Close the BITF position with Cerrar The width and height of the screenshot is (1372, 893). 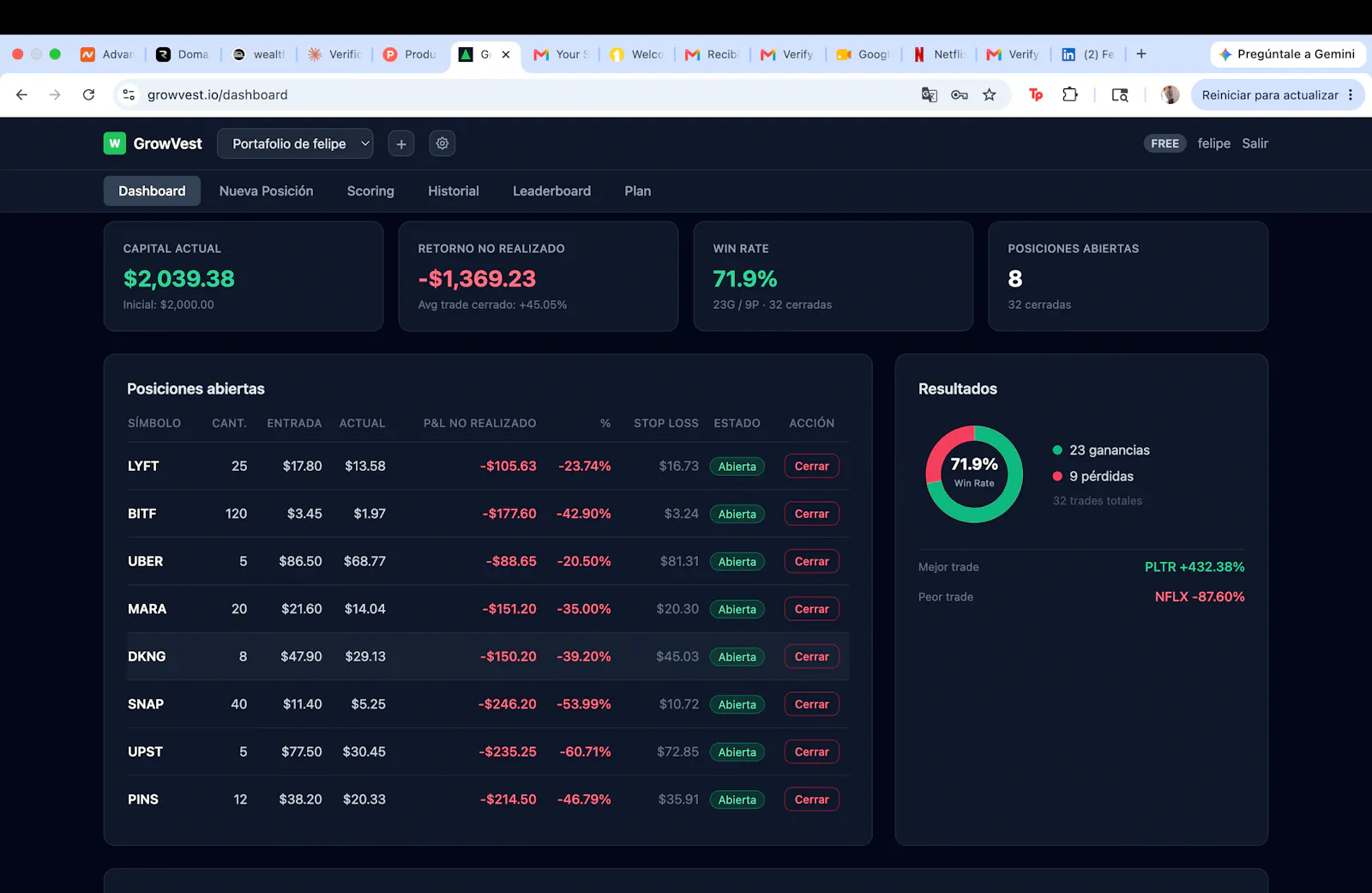point(811,514)
